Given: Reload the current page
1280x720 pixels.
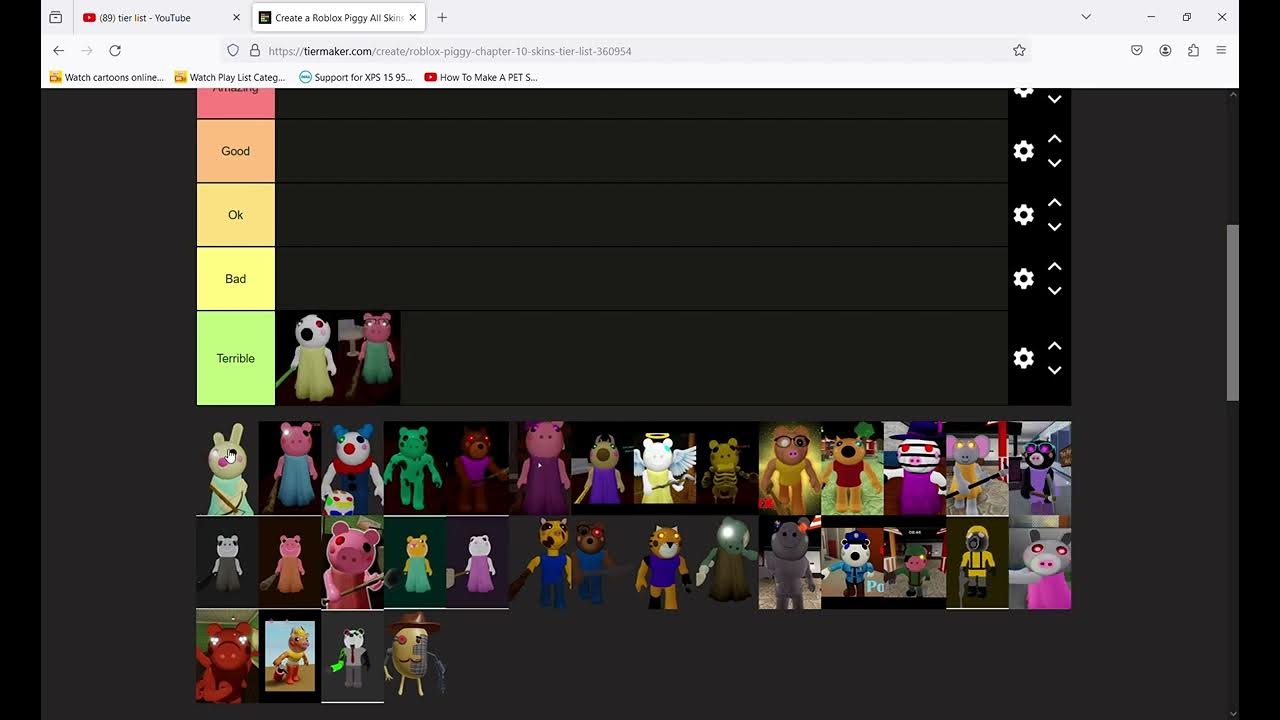Looking at the screenshot, I should 115,50.
